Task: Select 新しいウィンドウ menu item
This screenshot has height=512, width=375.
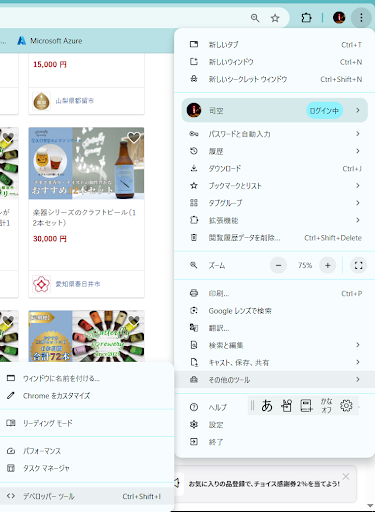Action: 275,62
